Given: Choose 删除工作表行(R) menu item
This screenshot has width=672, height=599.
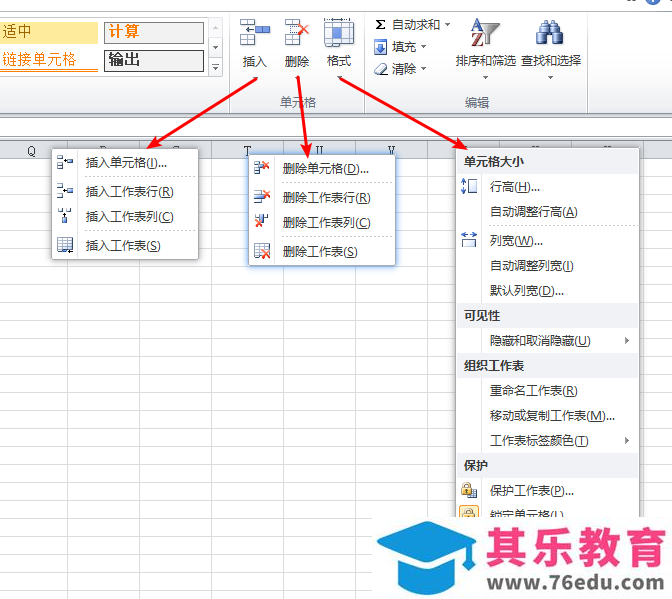Looking at the screenshot, I should 322,198.
